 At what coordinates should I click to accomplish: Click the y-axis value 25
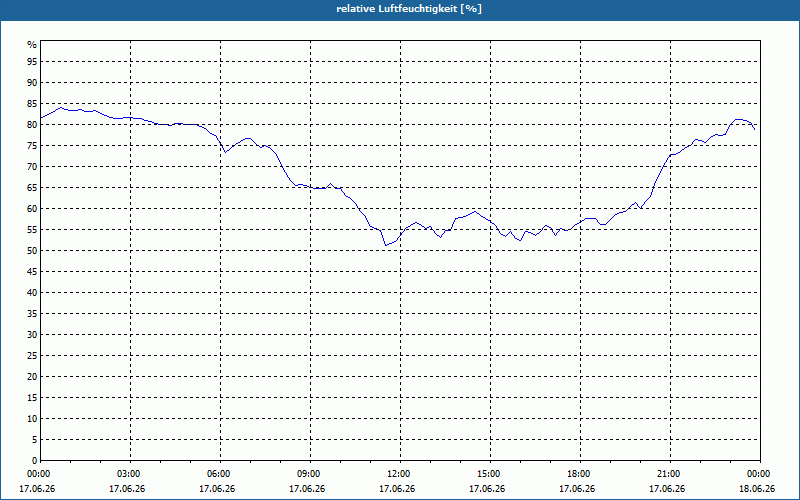32,356
